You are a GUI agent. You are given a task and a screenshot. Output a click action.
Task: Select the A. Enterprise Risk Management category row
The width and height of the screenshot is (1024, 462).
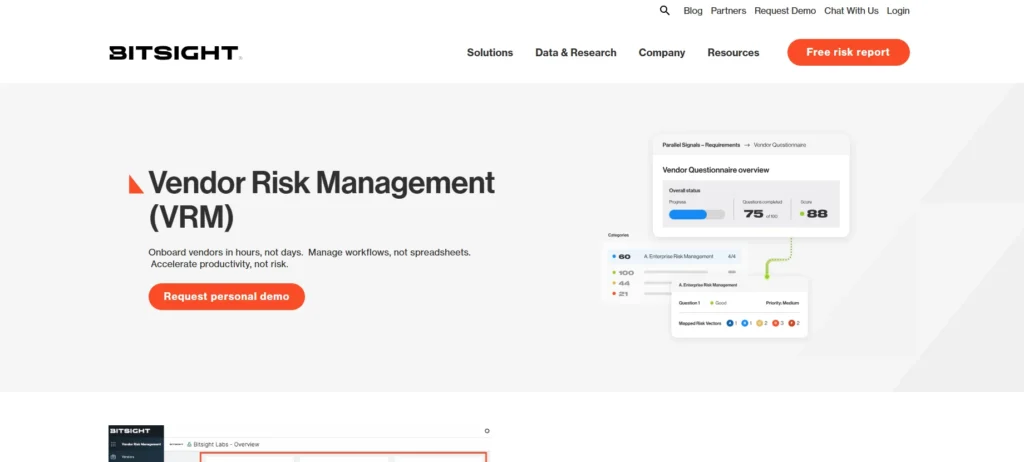(674, 256)
